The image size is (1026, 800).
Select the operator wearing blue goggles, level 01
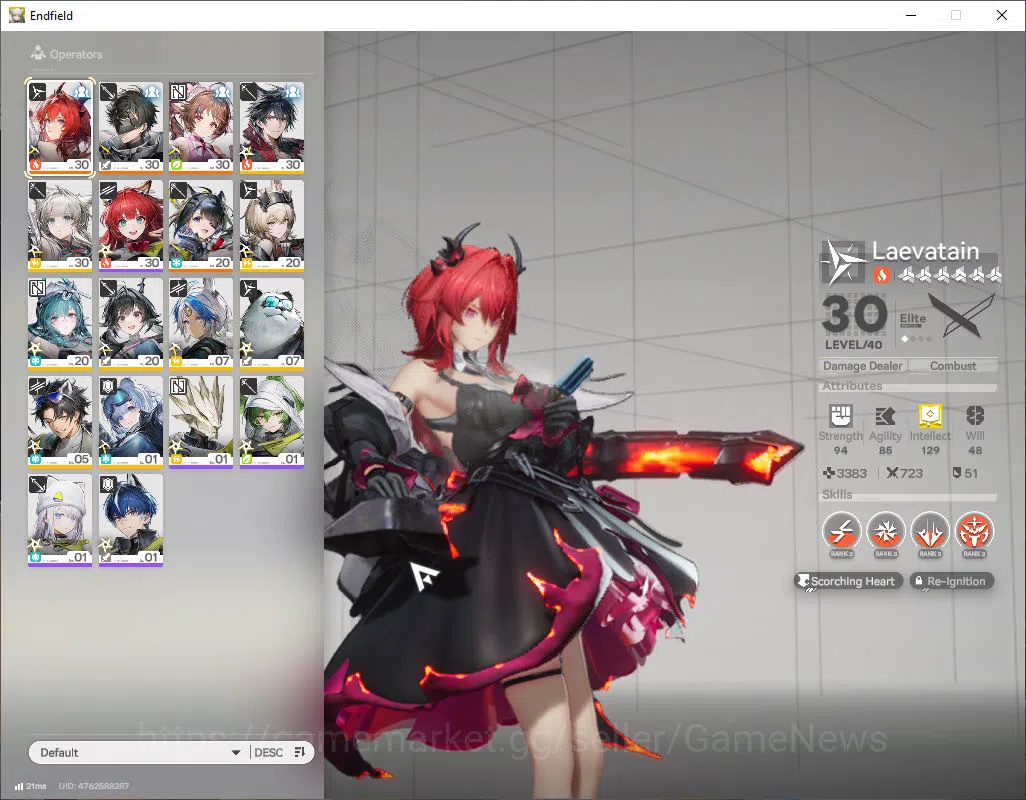coord(131,422)
